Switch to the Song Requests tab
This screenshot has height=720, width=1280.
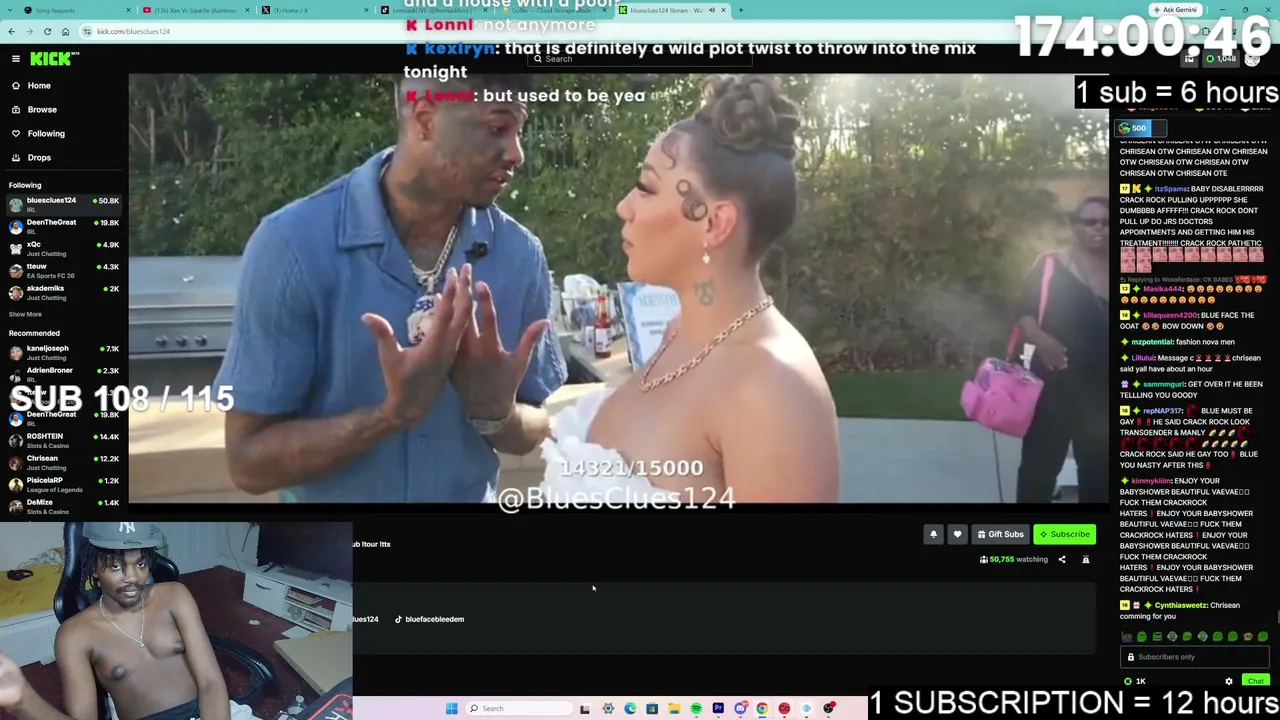(77, 10)
